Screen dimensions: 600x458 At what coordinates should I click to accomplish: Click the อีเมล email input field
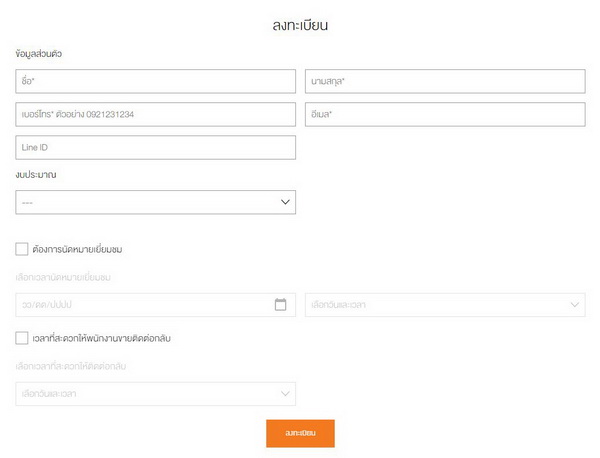[x=445, y=114]
